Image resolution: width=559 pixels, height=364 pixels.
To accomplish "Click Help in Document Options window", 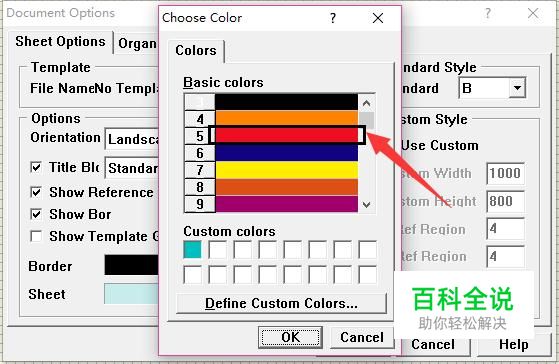I will 514,344.
